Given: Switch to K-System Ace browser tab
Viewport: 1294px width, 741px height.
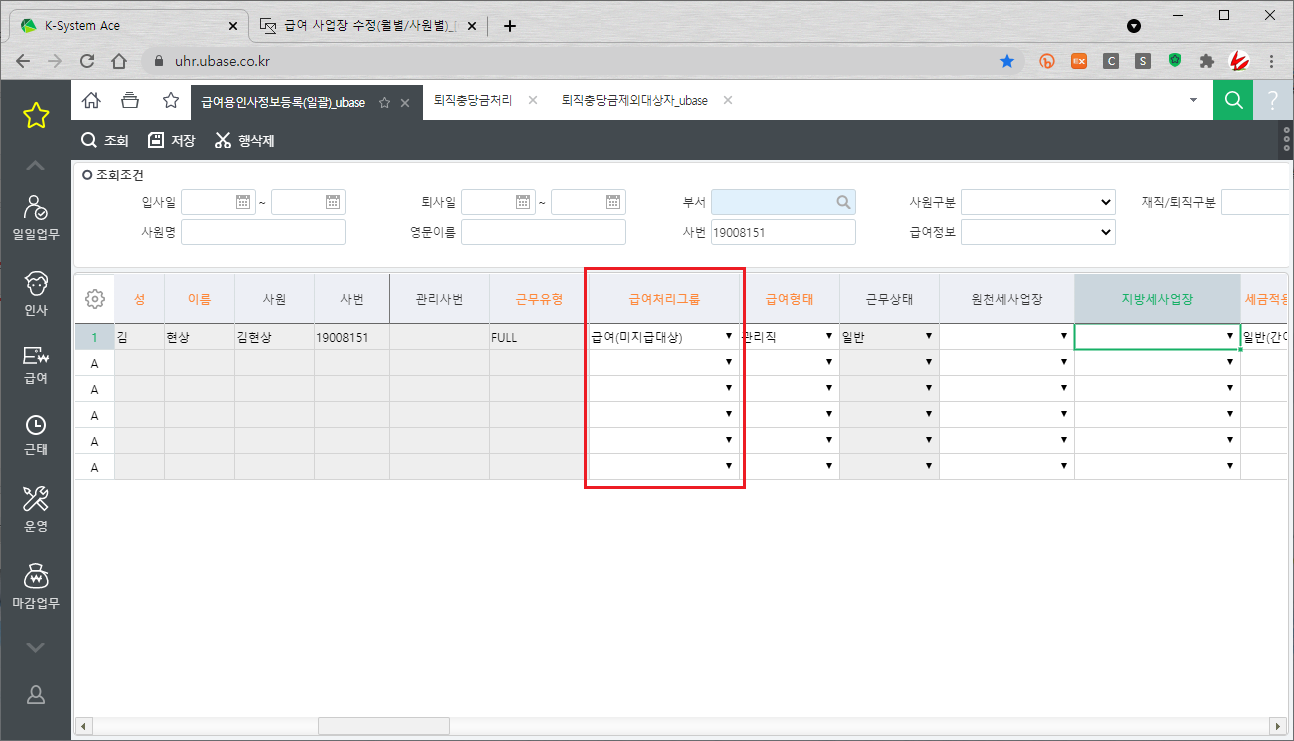Looking at the screenshot, I should (x=129, y=26).
